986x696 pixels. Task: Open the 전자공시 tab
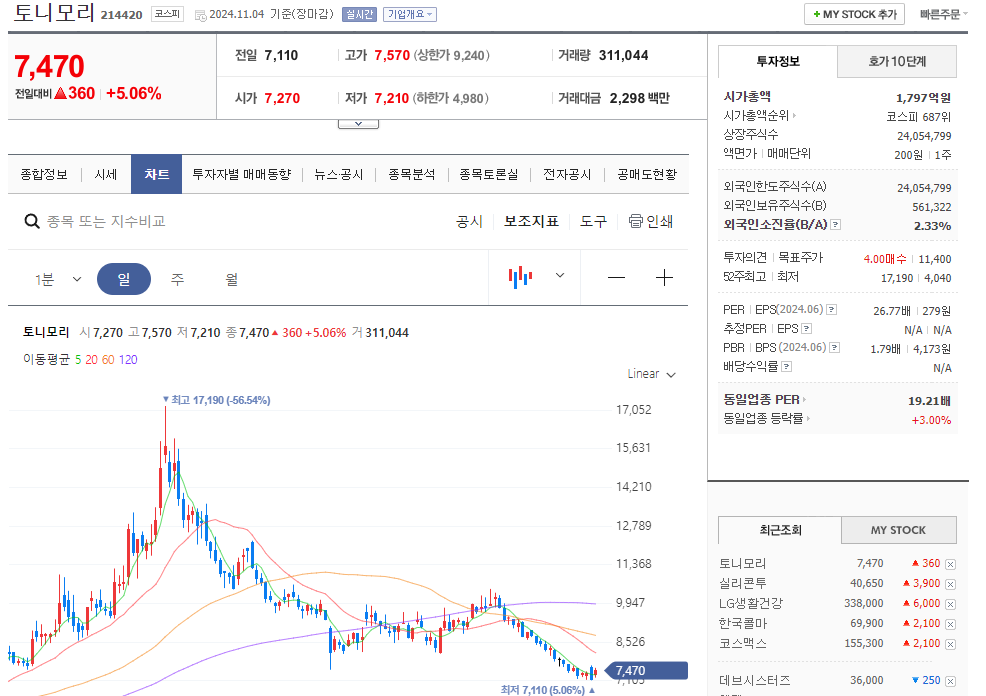(567, 175)
